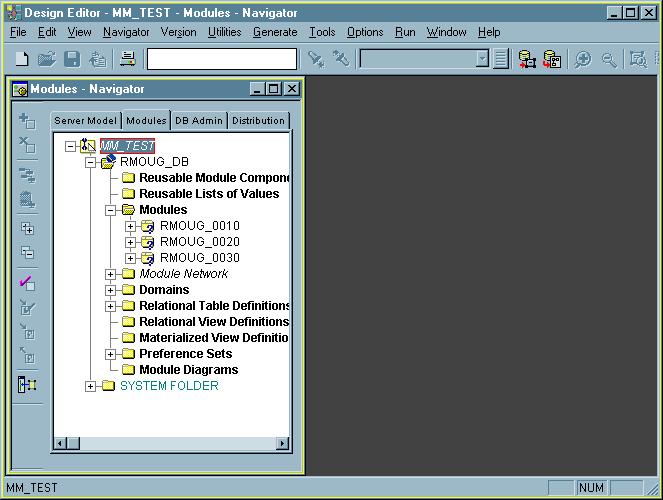Select Relational Table Definitions folder

pos(214,306)
